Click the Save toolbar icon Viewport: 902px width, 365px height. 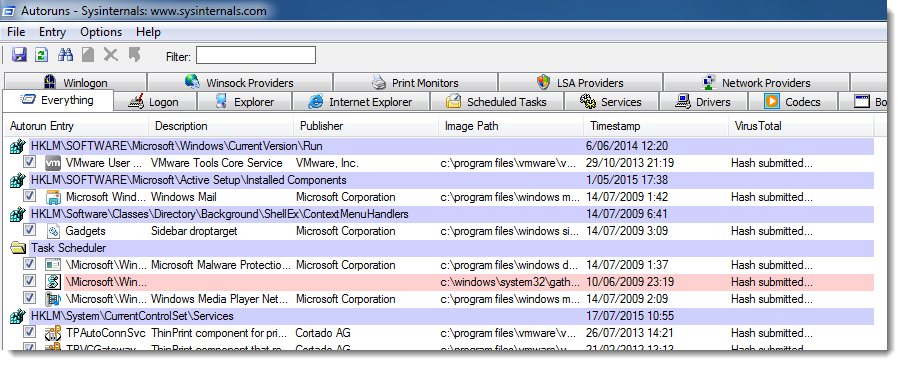coord(19,55)
